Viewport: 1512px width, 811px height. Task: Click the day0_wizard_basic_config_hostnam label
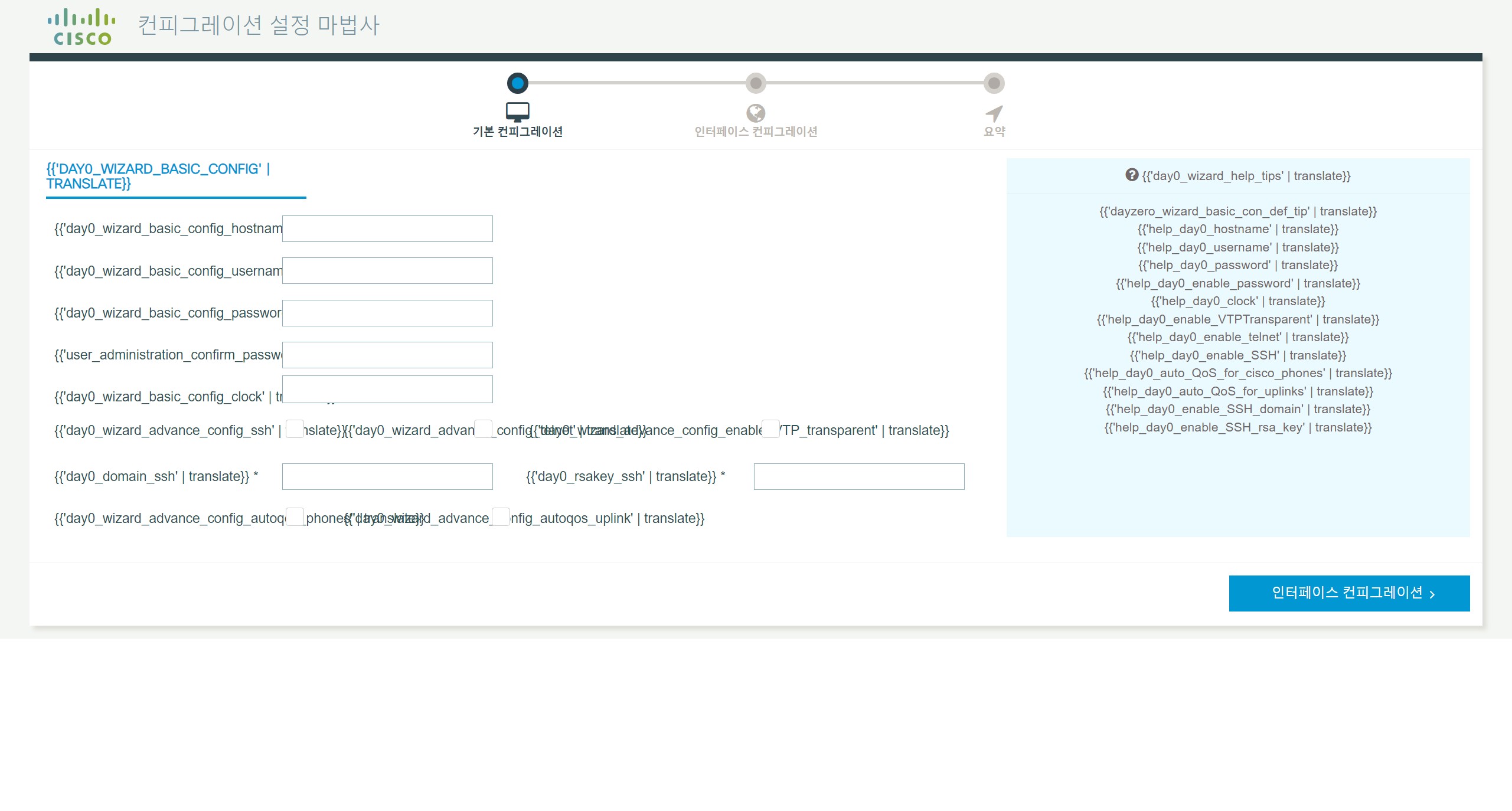(x=168, y=228)
